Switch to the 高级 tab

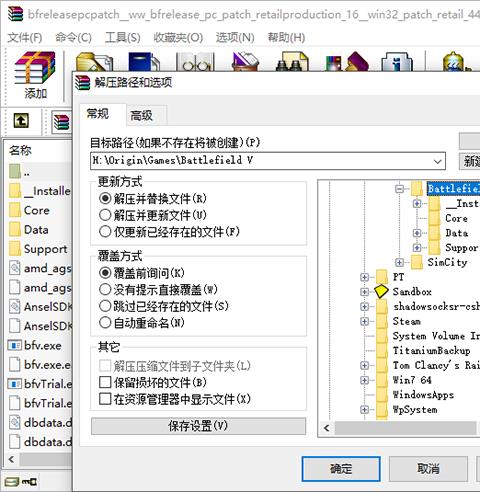[x=146, y=115]
